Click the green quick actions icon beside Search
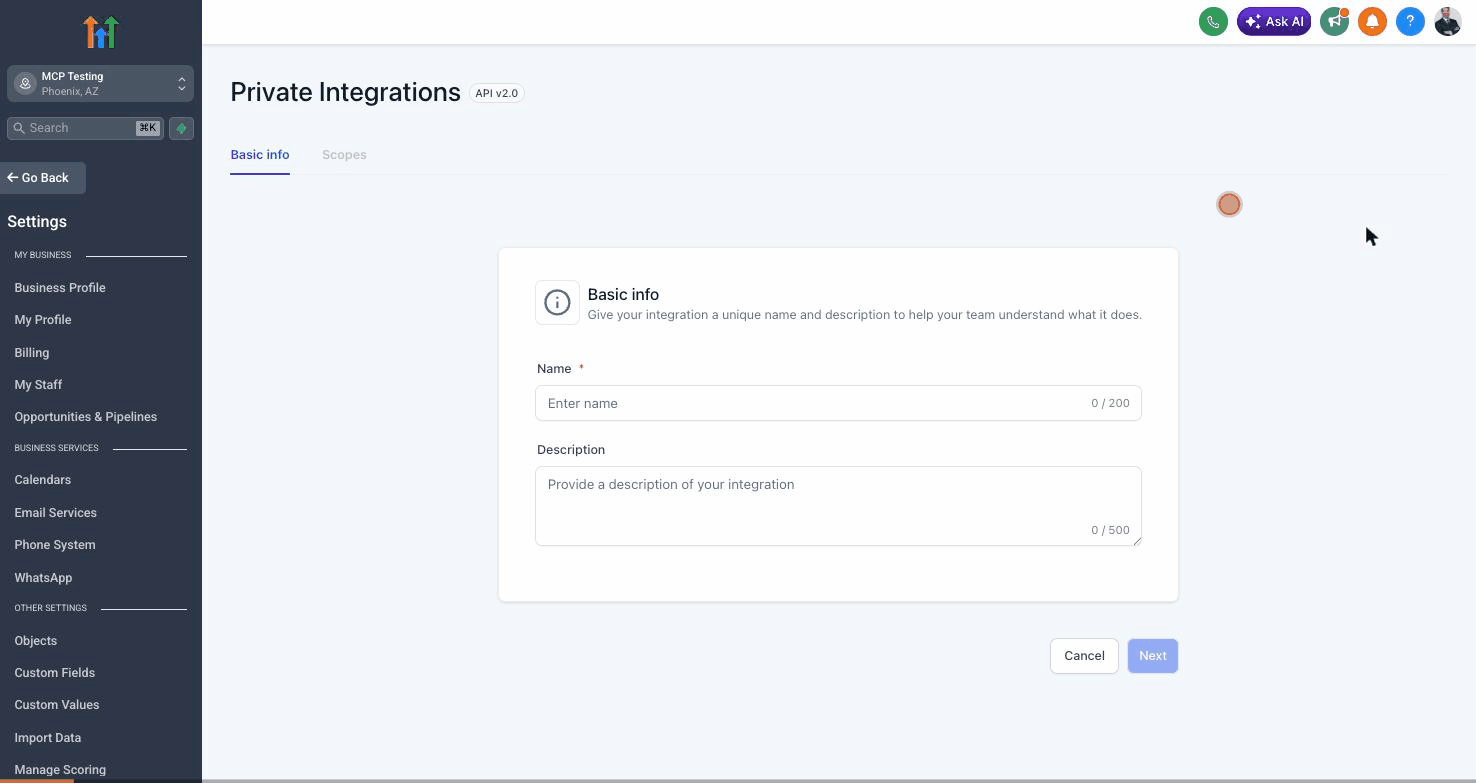 tap(181, 128)
